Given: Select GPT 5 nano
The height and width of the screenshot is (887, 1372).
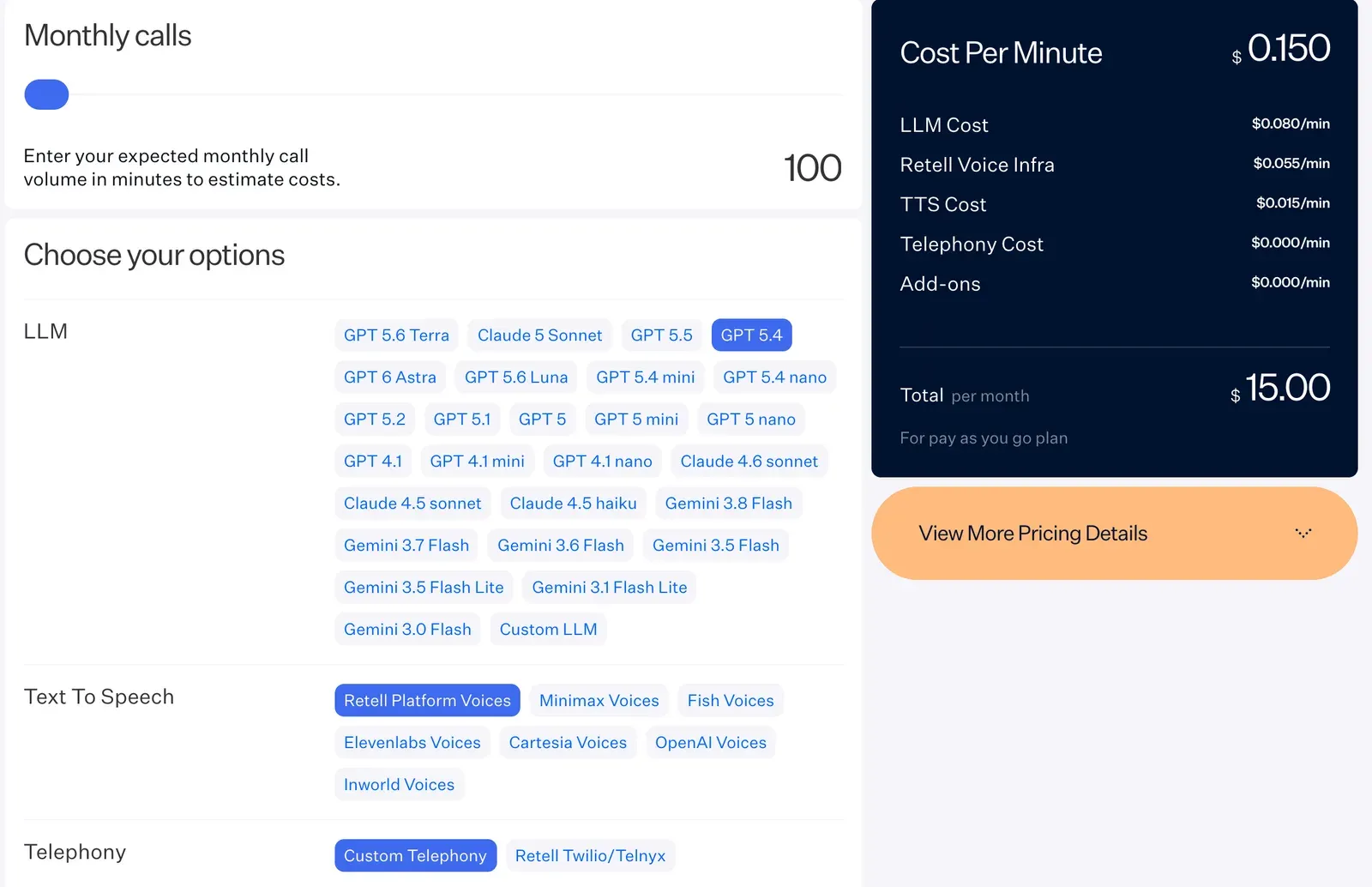Looking at the screenshot, I should tap(750, 419).
